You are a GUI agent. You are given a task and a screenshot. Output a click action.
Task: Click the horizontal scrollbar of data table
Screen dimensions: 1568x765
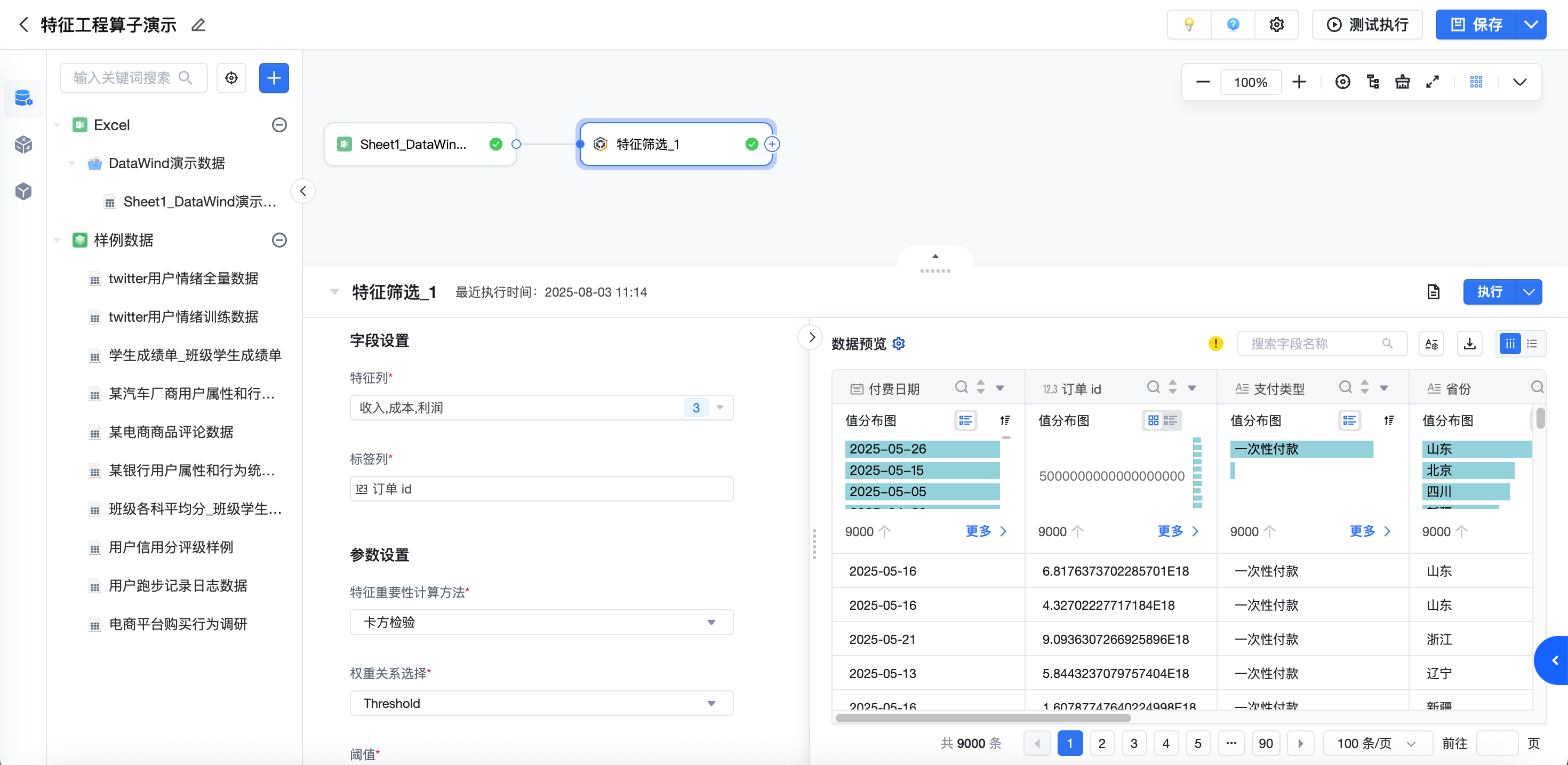point(982,718)
